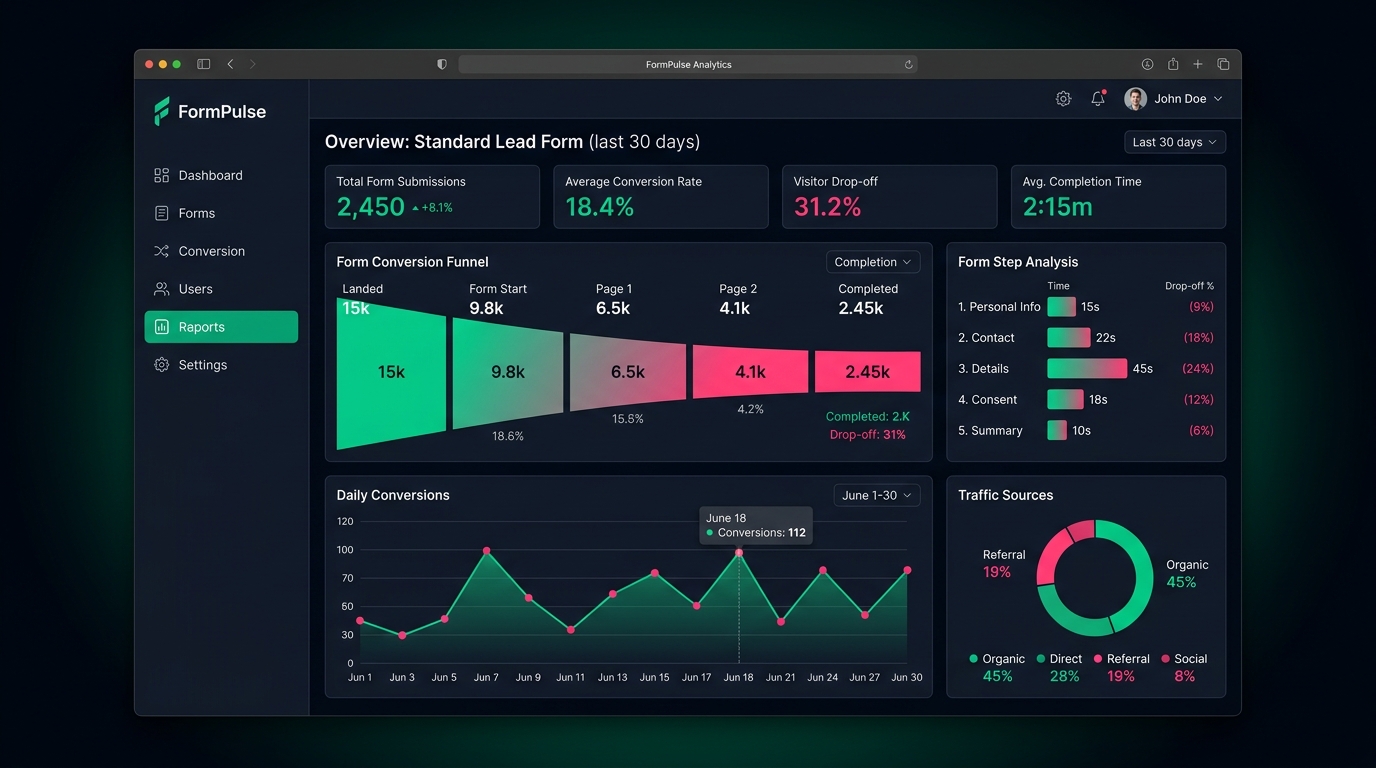Click the Jun 7 peak data point
1376x768 pixels.
[x=487, y=551]
